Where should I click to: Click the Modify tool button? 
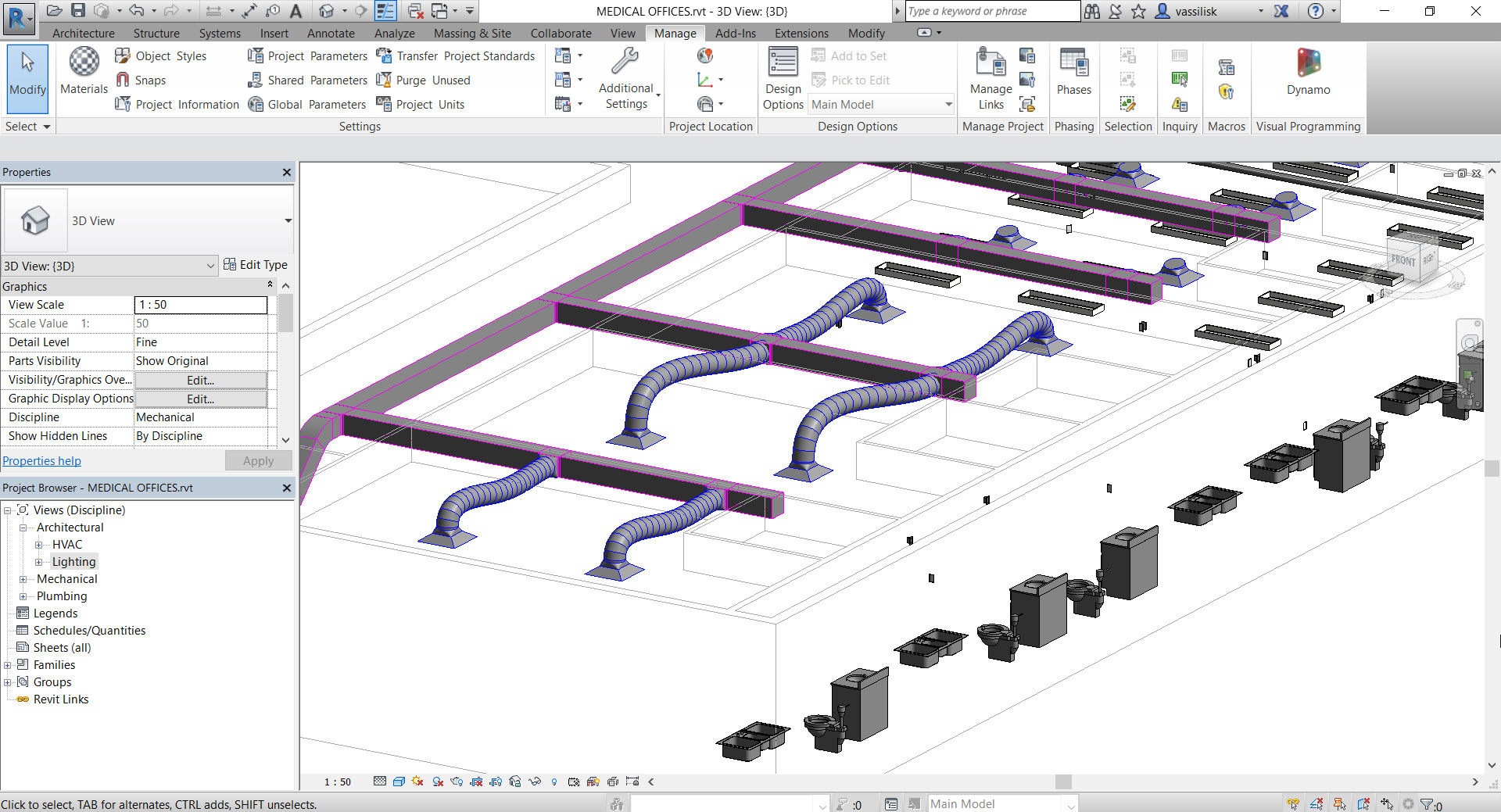click(28, 79)
